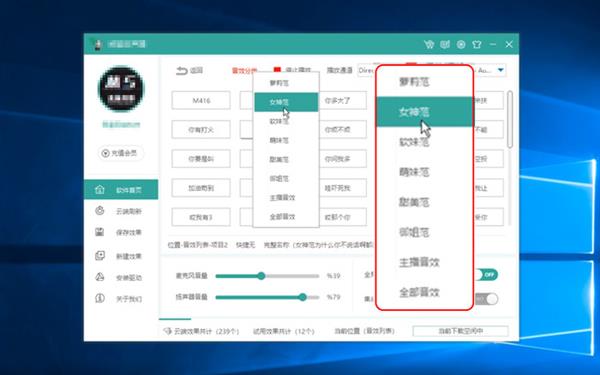This screenshot has width=600, height=375.
Task: Click the new effect plus icon in sidebar
Action: click(x=99, y=256)
